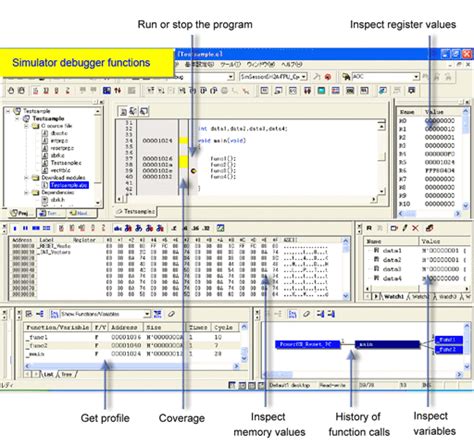Click the _func2 node in call graph
Screen dimensions: 474x446
coord(449,349)
